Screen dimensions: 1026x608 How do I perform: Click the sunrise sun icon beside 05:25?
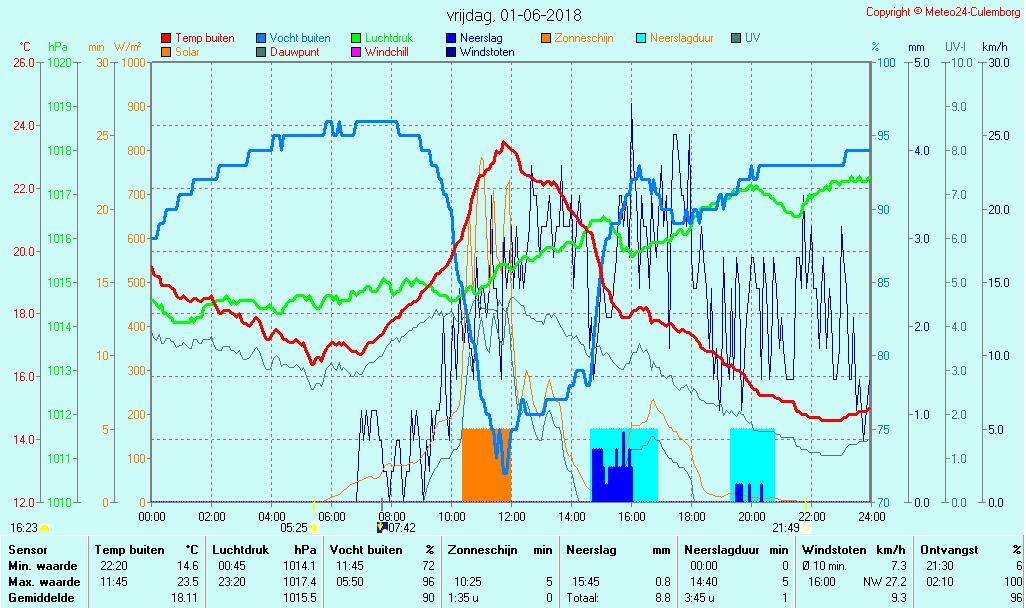[x=315, y=528]
